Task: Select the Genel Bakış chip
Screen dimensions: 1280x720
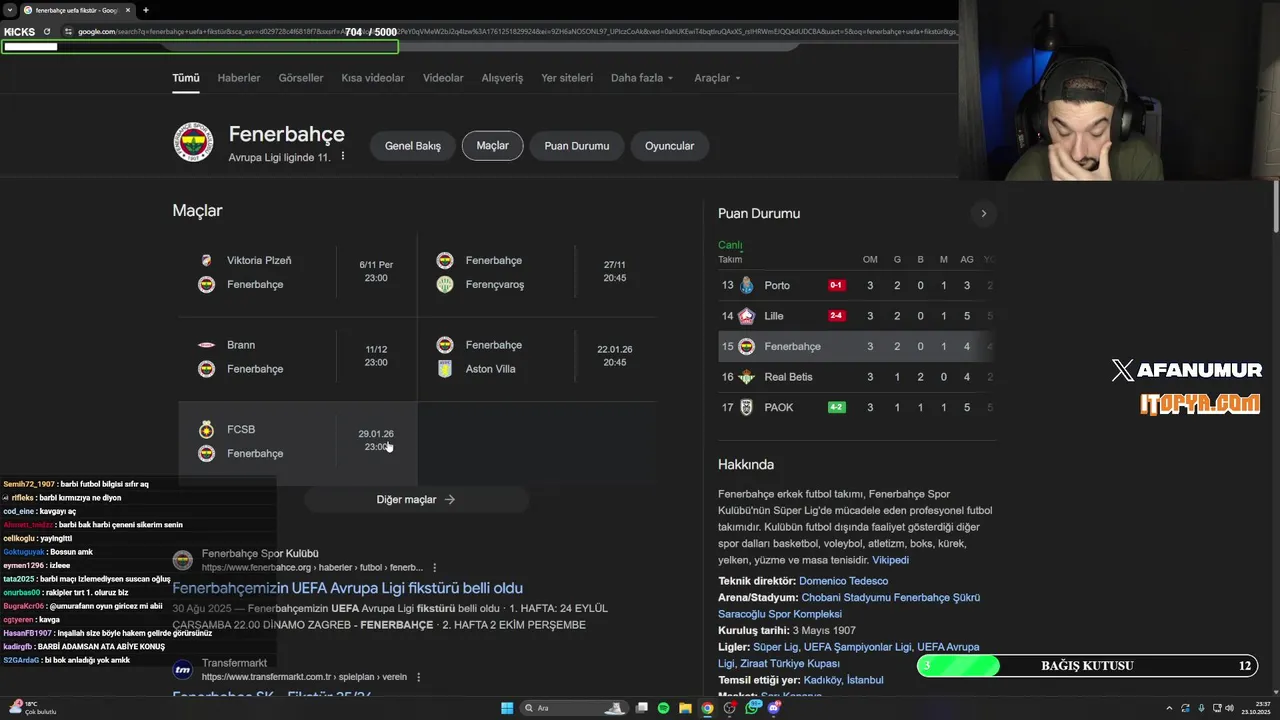Action: click(413, 146)
